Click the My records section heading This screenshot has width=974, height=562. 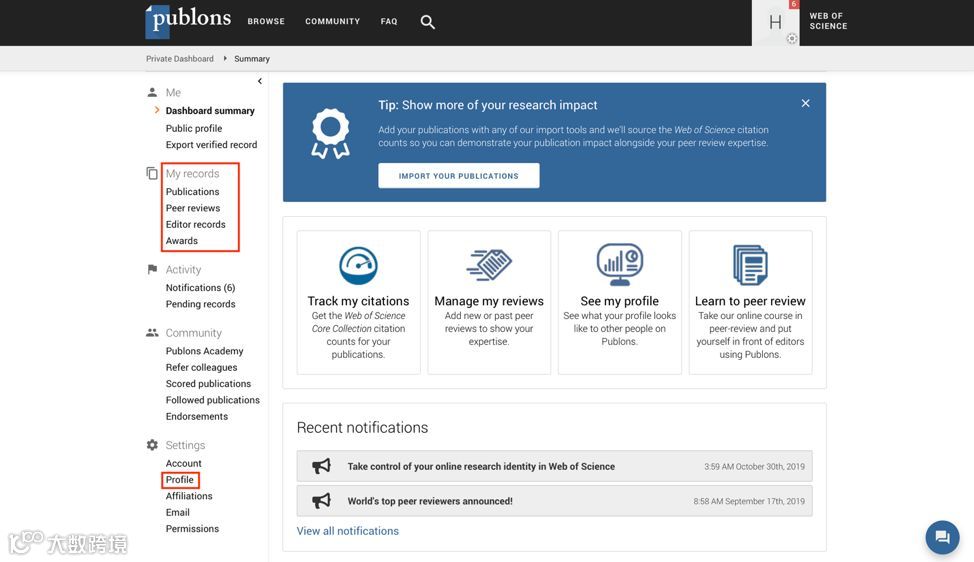click(x=192, y=173)
